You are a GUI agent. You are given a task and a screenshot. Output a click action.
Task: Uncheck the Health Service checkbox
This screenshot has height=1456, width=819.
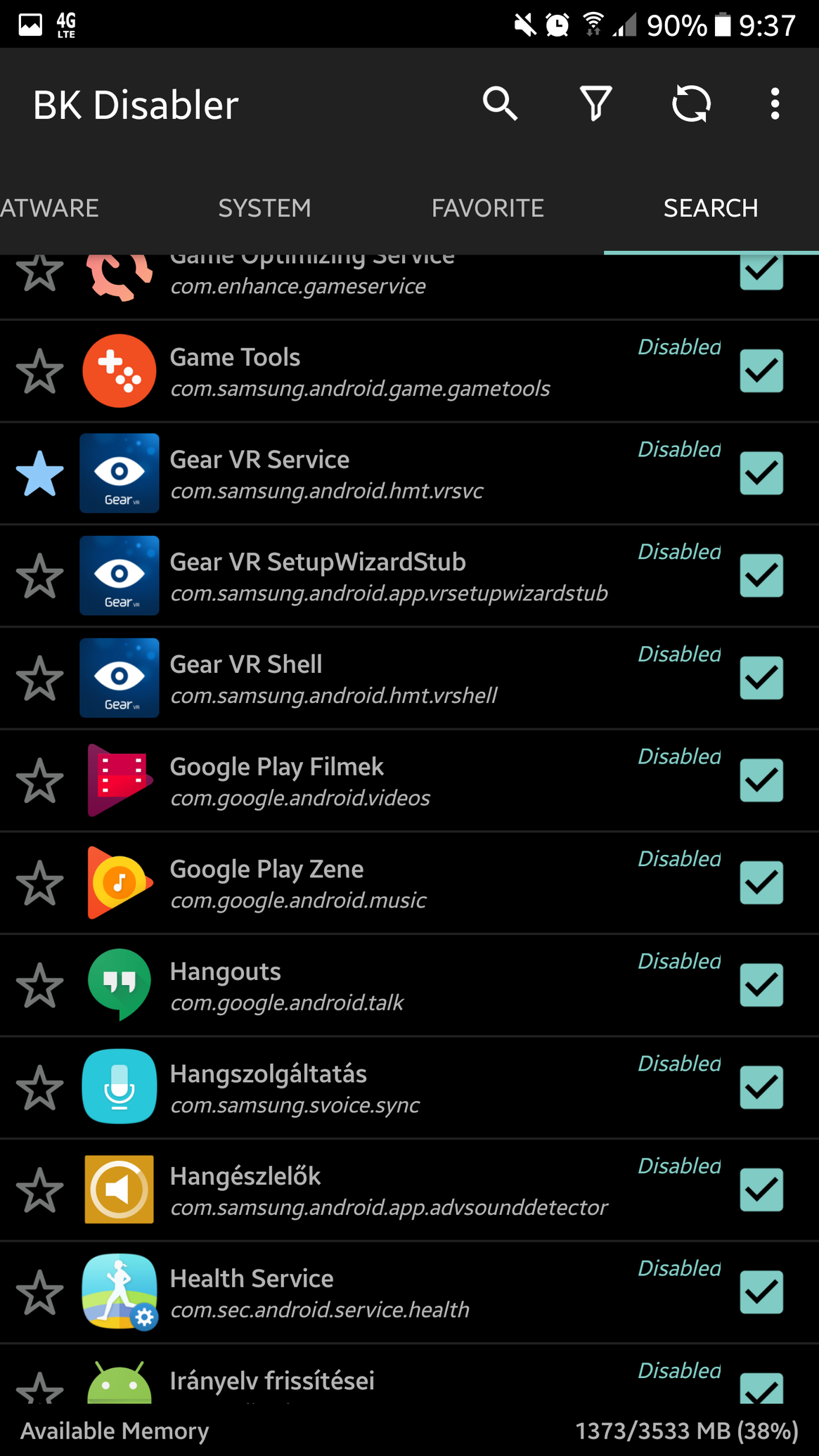coord(761,1292)
